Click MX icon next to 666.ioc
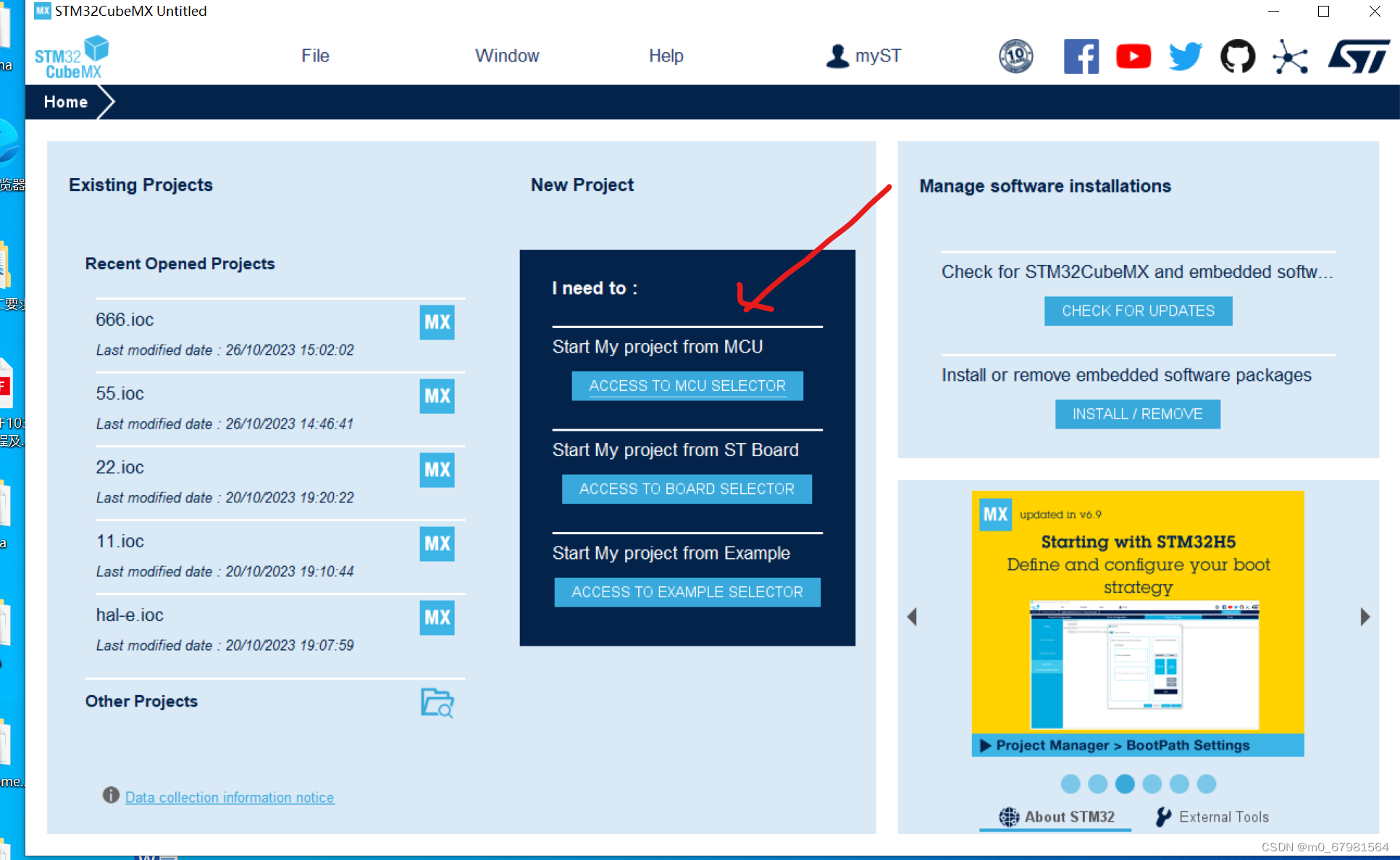Screen dimensions: 1400x860 (437, 322)
